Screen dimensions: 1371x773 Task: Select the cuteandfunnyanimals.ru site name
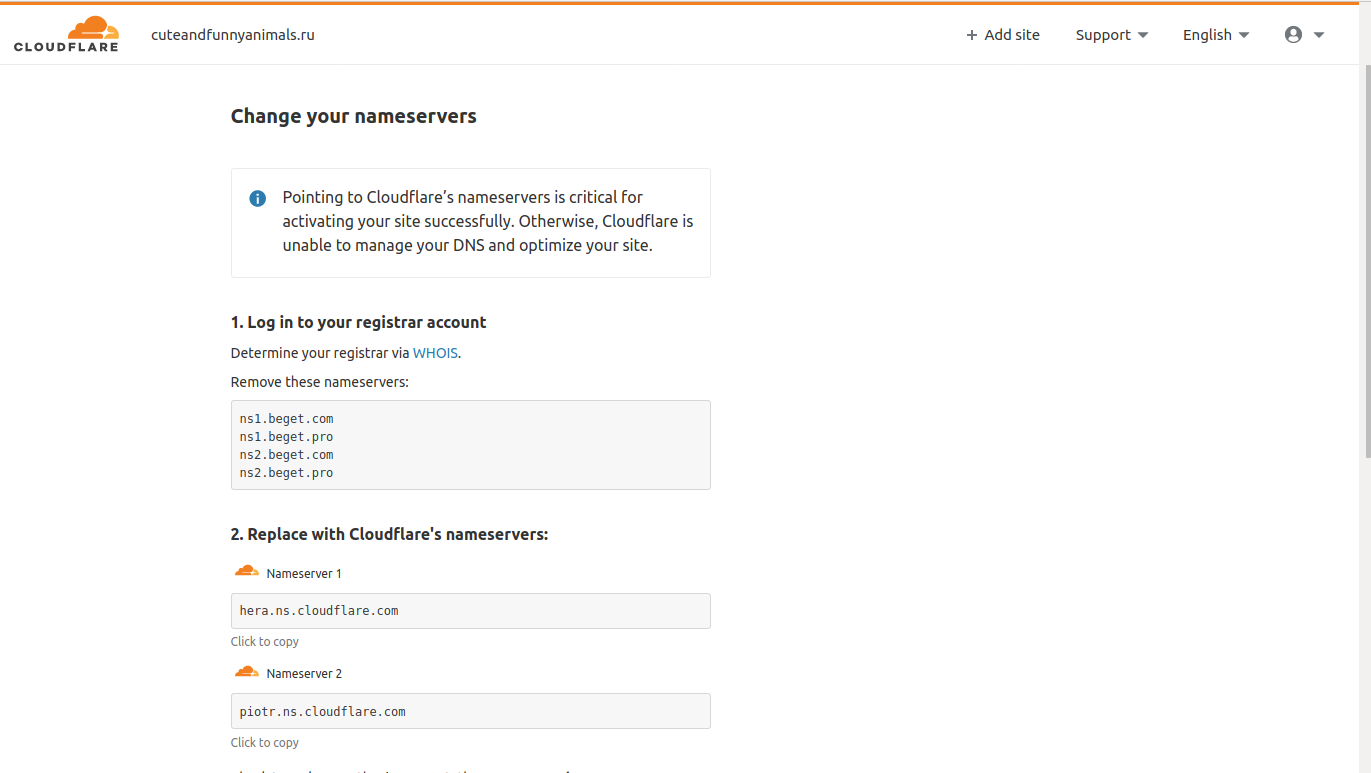tap(233, 35)
